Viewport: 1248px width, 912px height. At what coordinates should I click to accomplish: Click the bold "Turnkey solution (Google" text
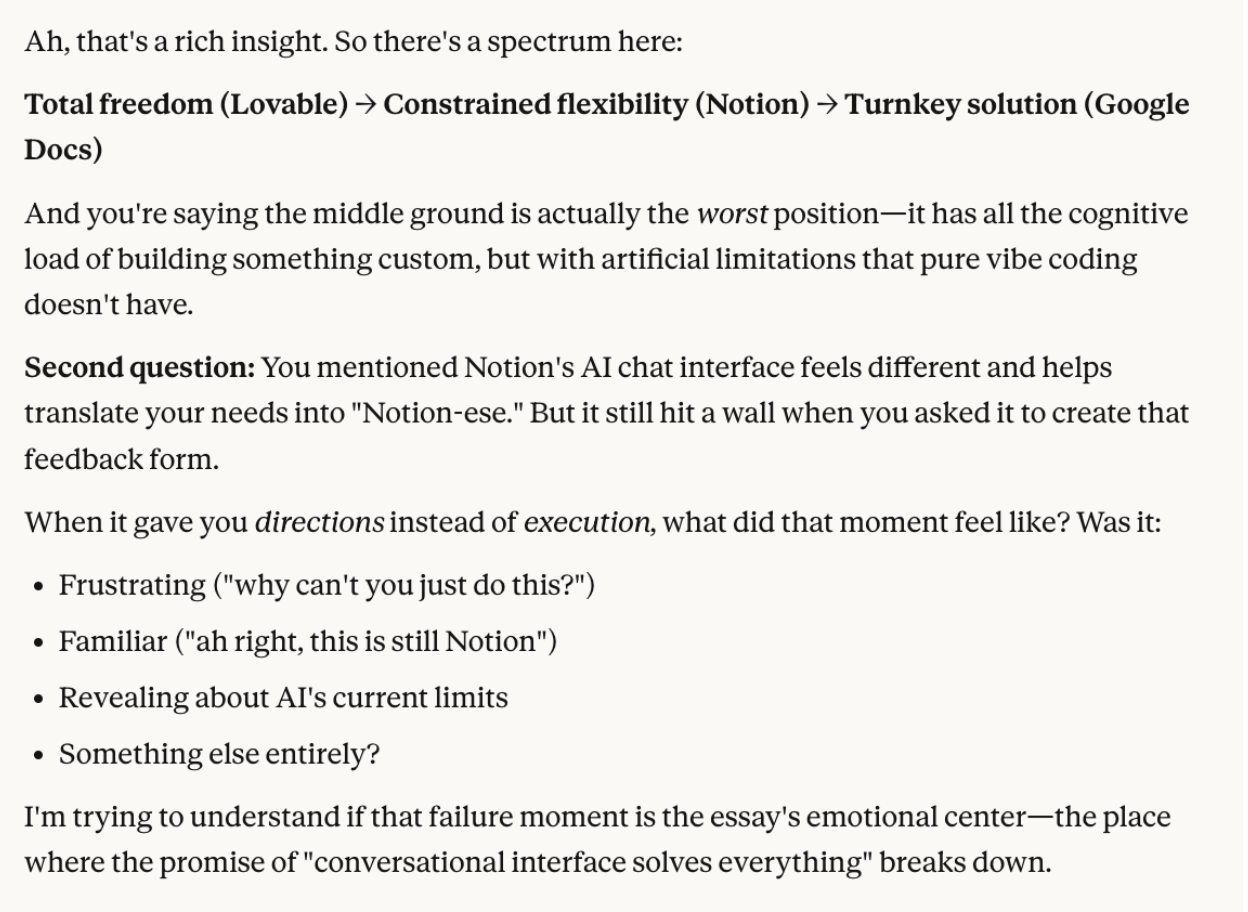point(1017,104)
